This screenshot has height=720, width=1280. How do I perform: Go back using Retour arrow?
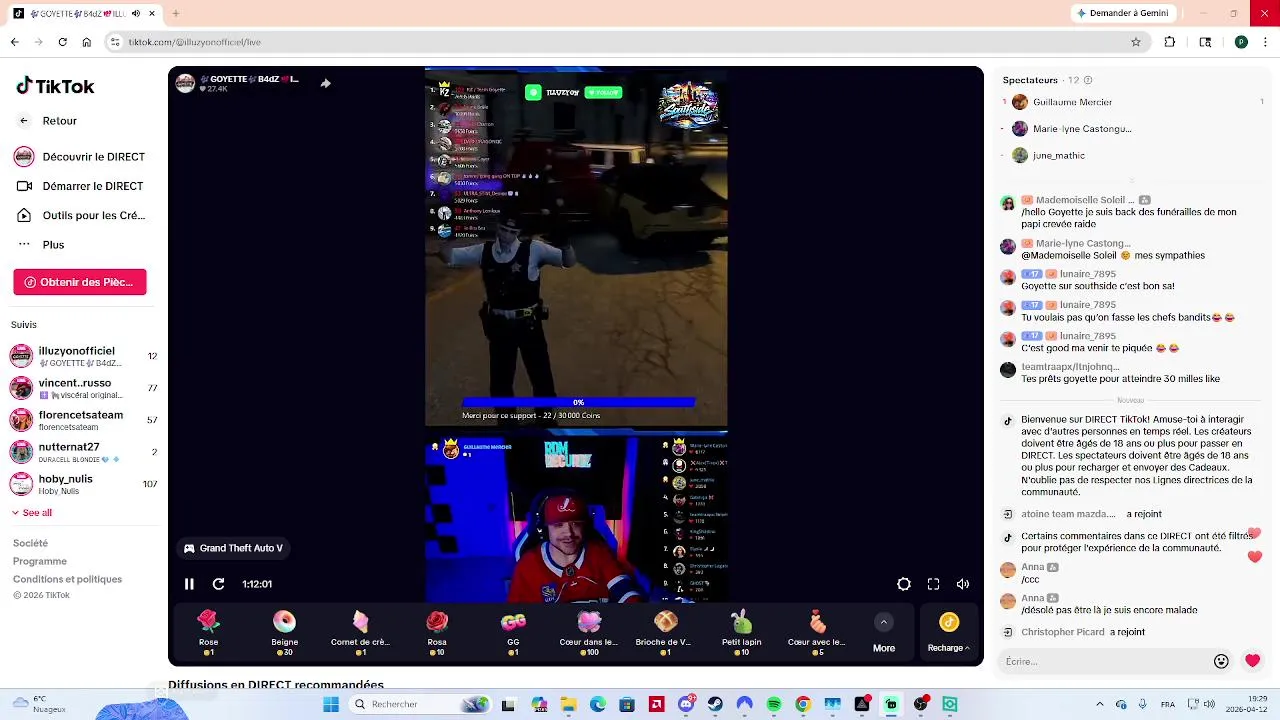(x=24, y=121)
